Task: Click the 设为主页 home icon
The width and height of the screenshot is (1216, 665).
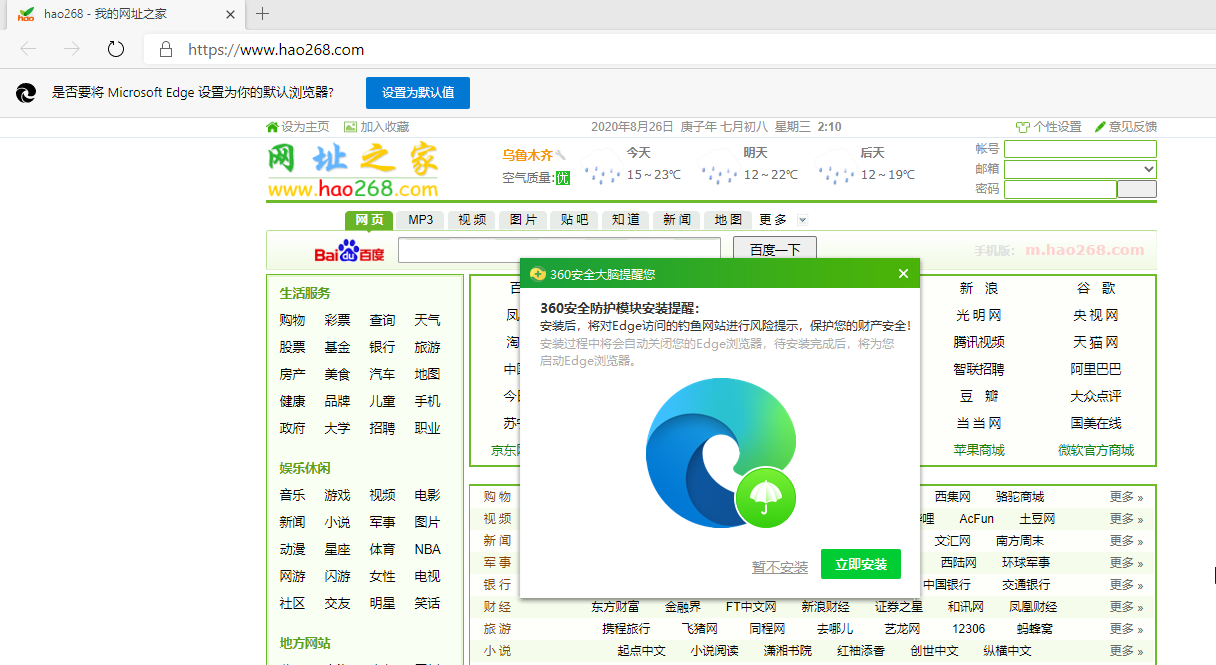Action: pyautogui.click(x=272, y=127)
